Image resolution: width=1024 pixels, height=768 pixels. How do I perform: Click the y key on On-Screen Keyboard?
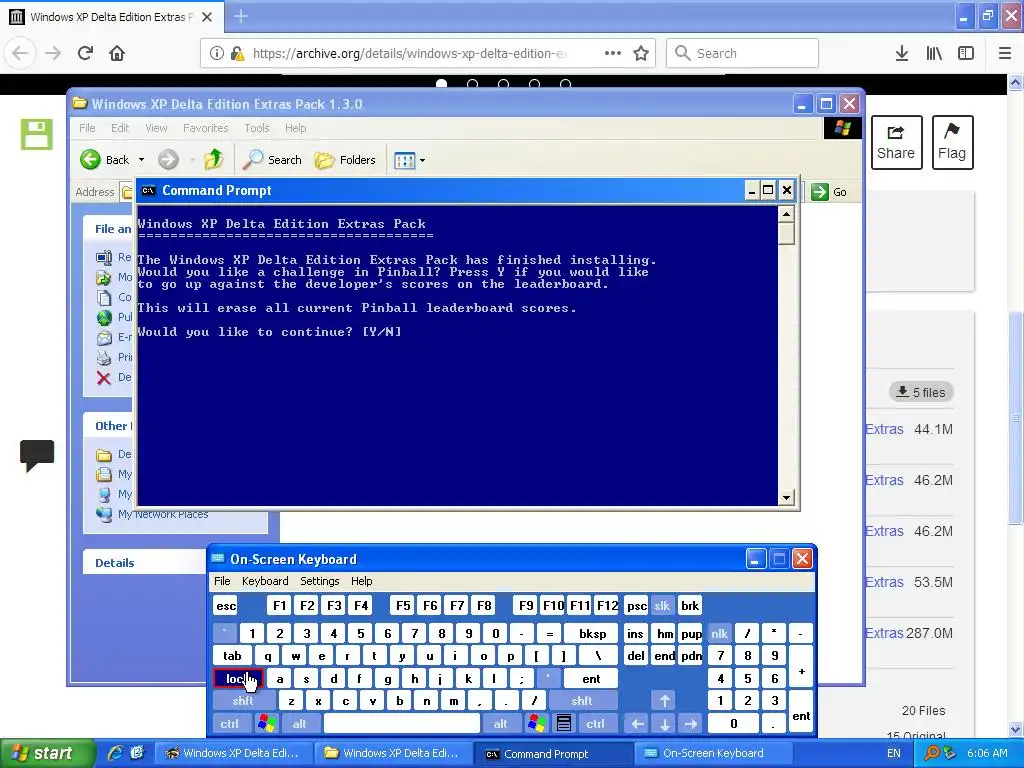(x=402, y=656)
